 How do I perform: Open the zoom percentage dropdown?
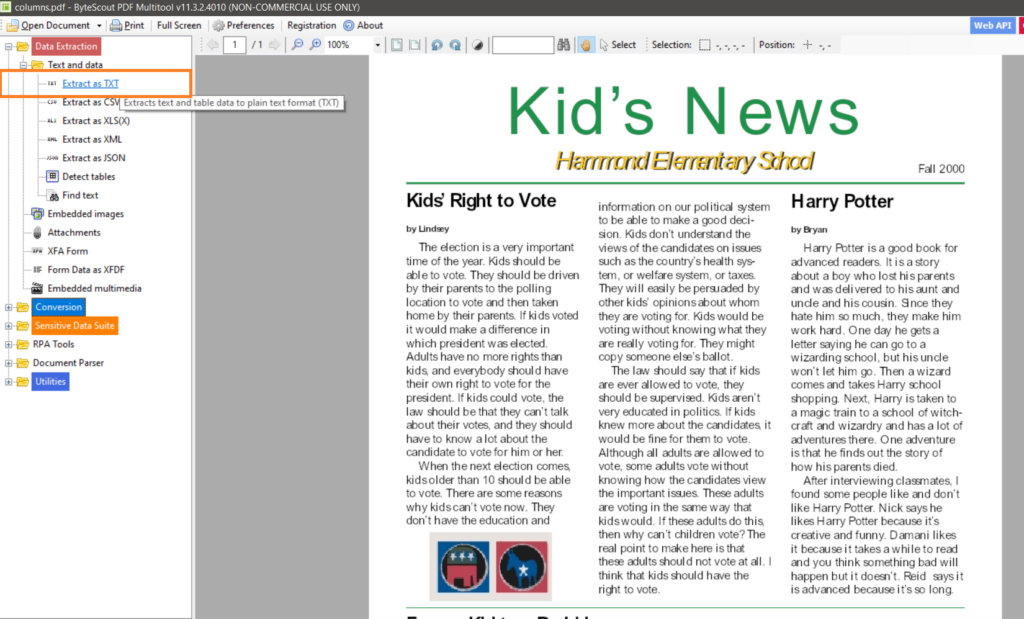click(x=377, y=45)
